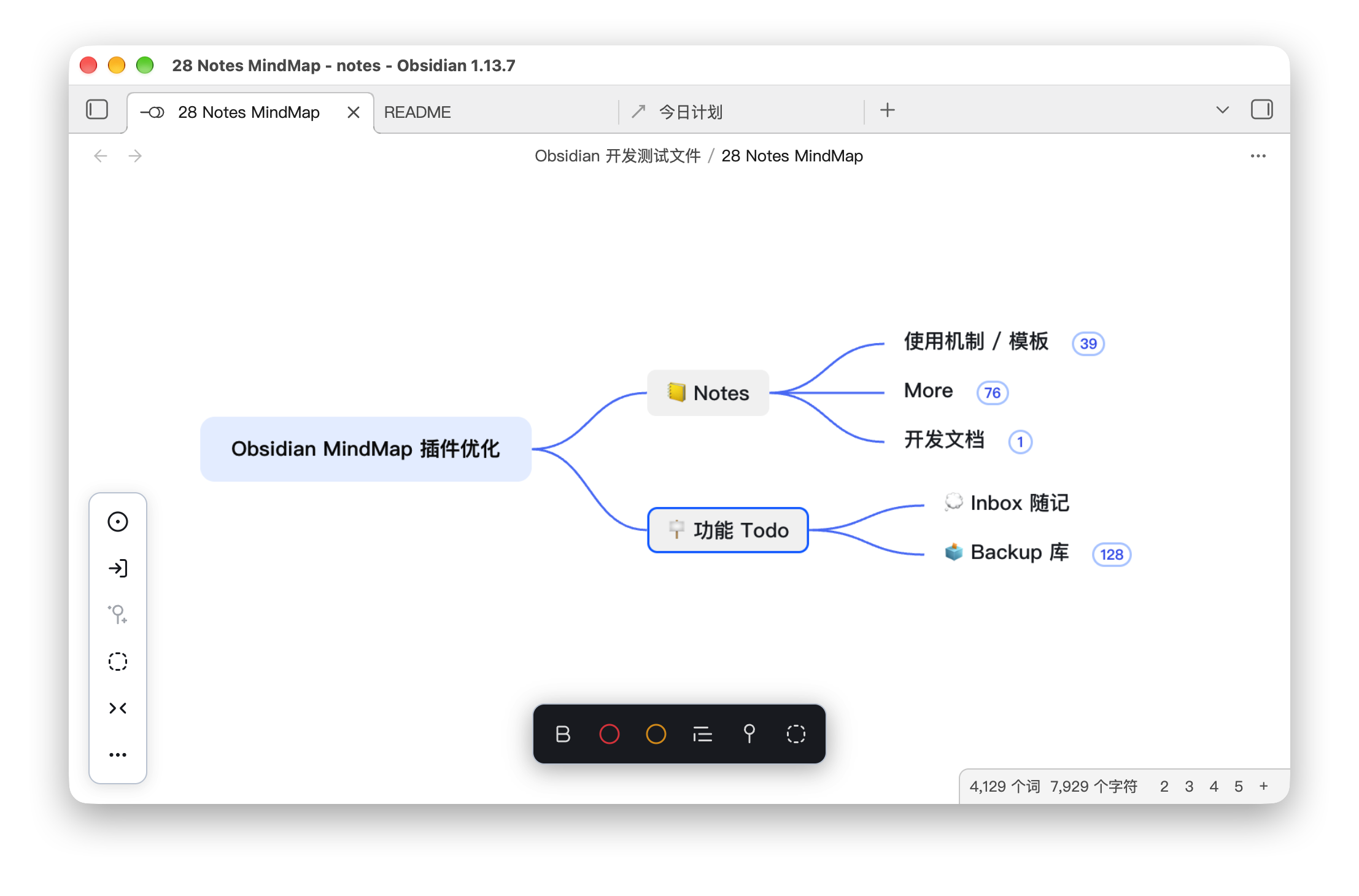Open the three-dots menu in left toolbar
The image size is (1359, 896).
(118, 755)
